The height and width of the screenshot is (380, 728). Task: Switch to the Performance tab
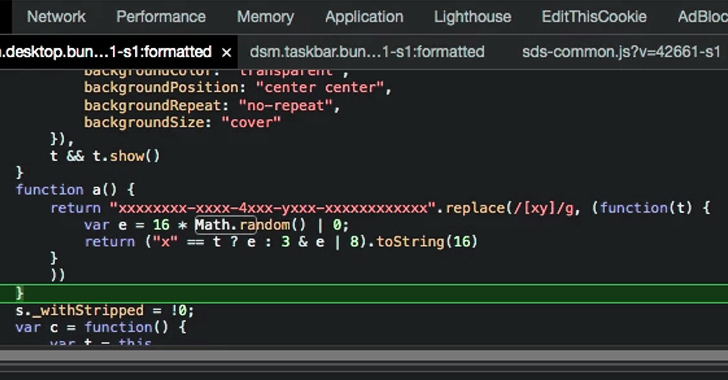click(161, 17)
